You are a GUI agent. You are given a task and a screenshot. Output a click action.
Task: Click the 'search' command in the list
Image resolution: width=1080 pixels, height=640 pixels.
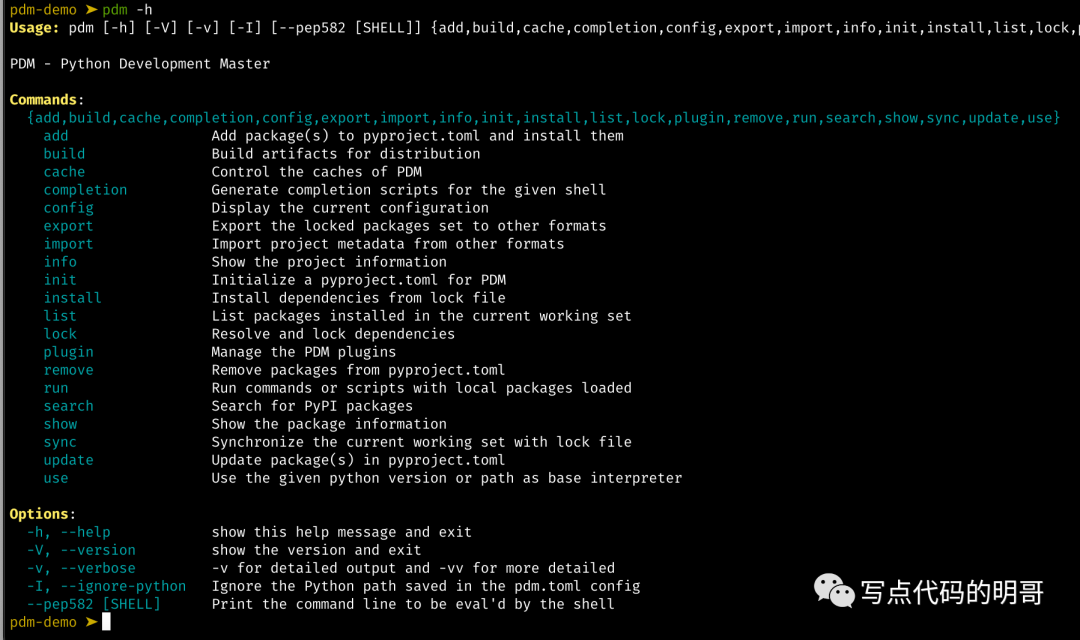coord(68,406)
